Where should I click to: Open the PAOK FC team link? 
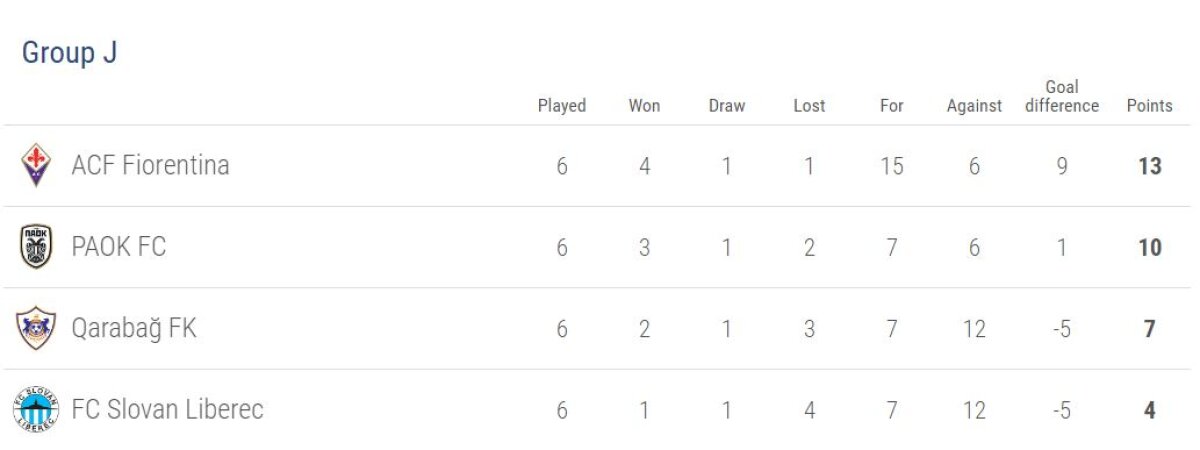118,247
